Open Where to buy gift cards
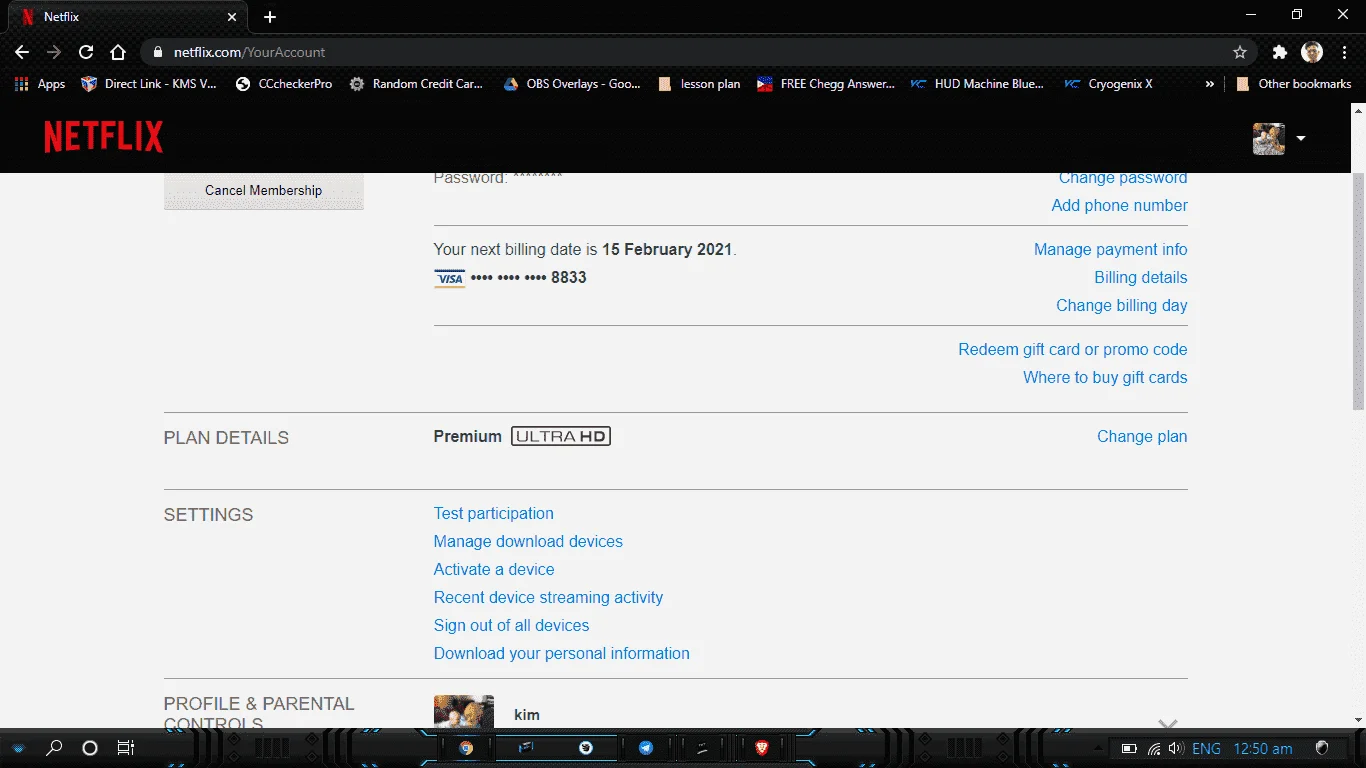Screen dimensions: 1366x768 pos(1105,377)
